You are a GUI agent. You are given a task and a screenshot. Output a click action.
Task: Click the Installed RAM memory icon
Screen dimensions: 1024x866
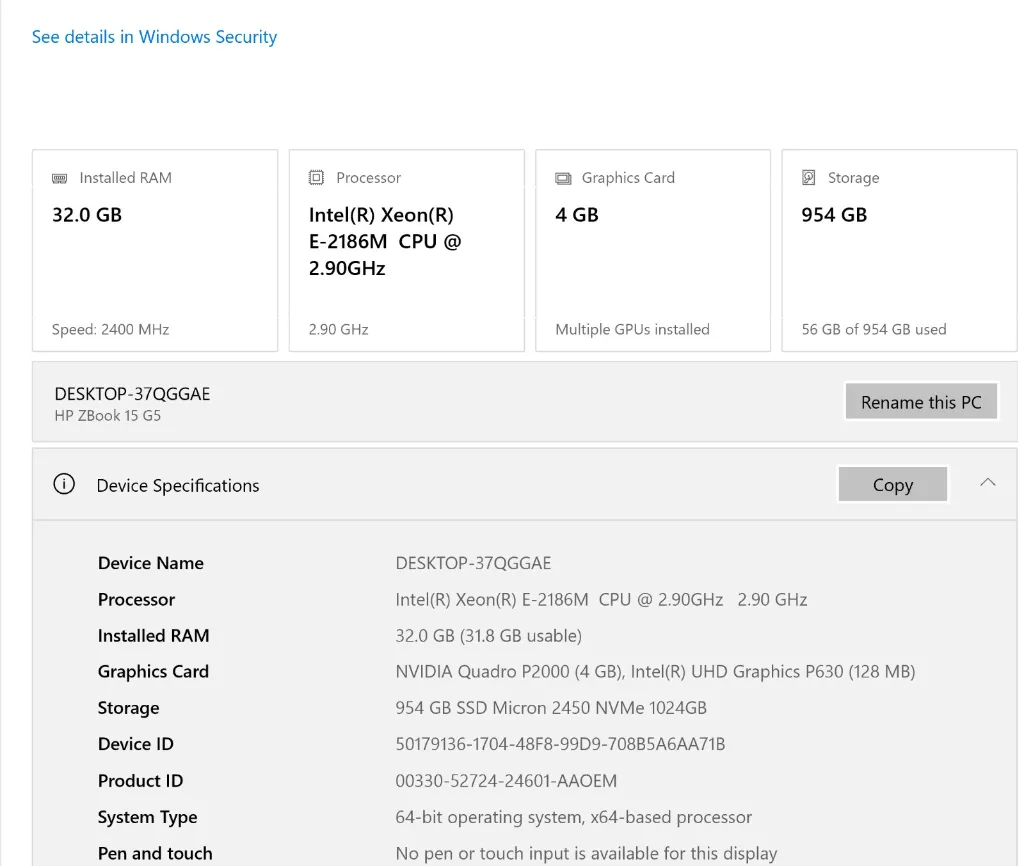click(x=59, y=178)
